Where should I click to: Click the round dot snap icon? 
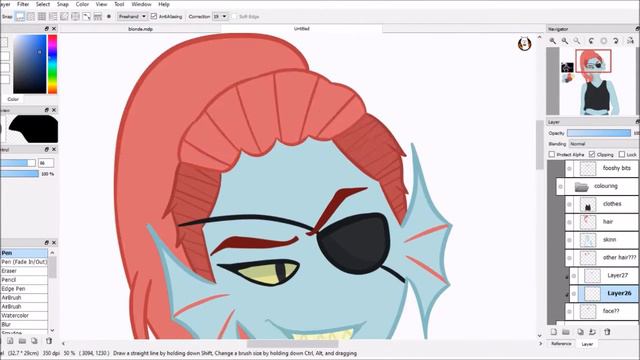pyautogui.click(x=109, y=17)
